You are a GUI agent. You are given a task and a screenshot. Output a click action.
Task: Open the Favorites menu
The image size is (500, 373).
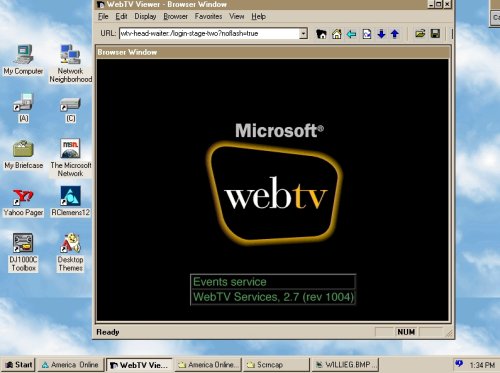click(208, 16)
